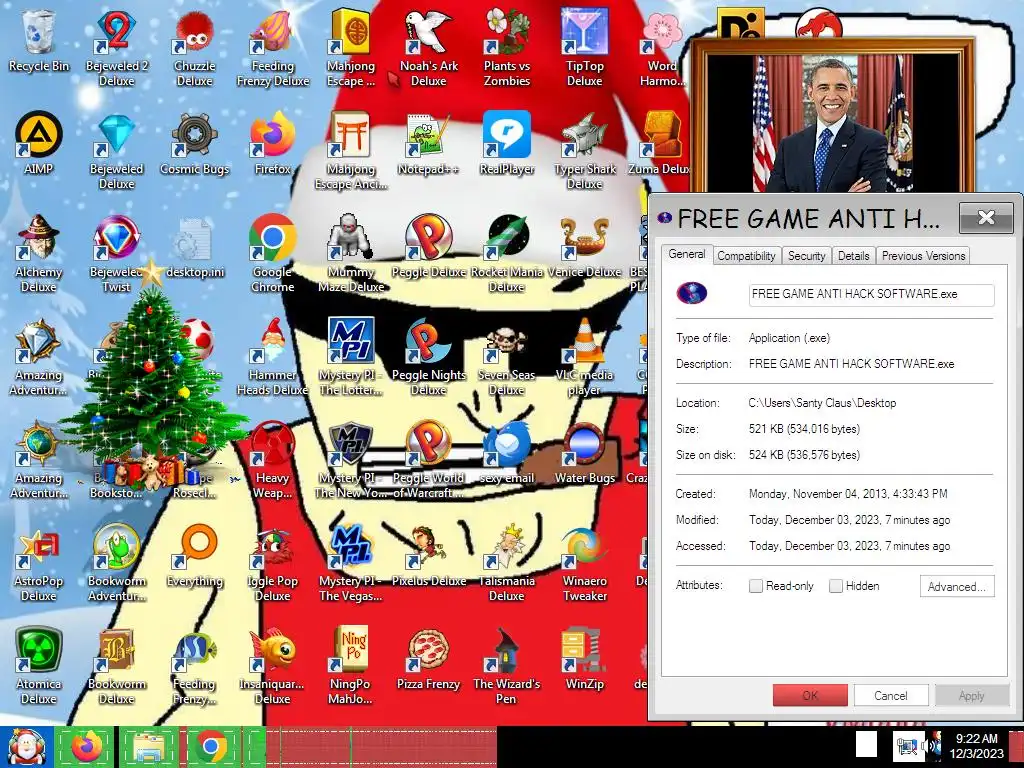Switch to the Compatibility tab
This screenshot has width=1024, height=768.
coord(746,256)
